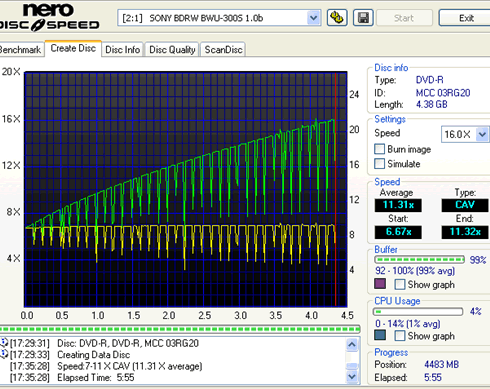Image resolution: width=490 pixels, height=389 pixels.
Task: Open the ScanDisc tab
Action: [x=223, y=50]
